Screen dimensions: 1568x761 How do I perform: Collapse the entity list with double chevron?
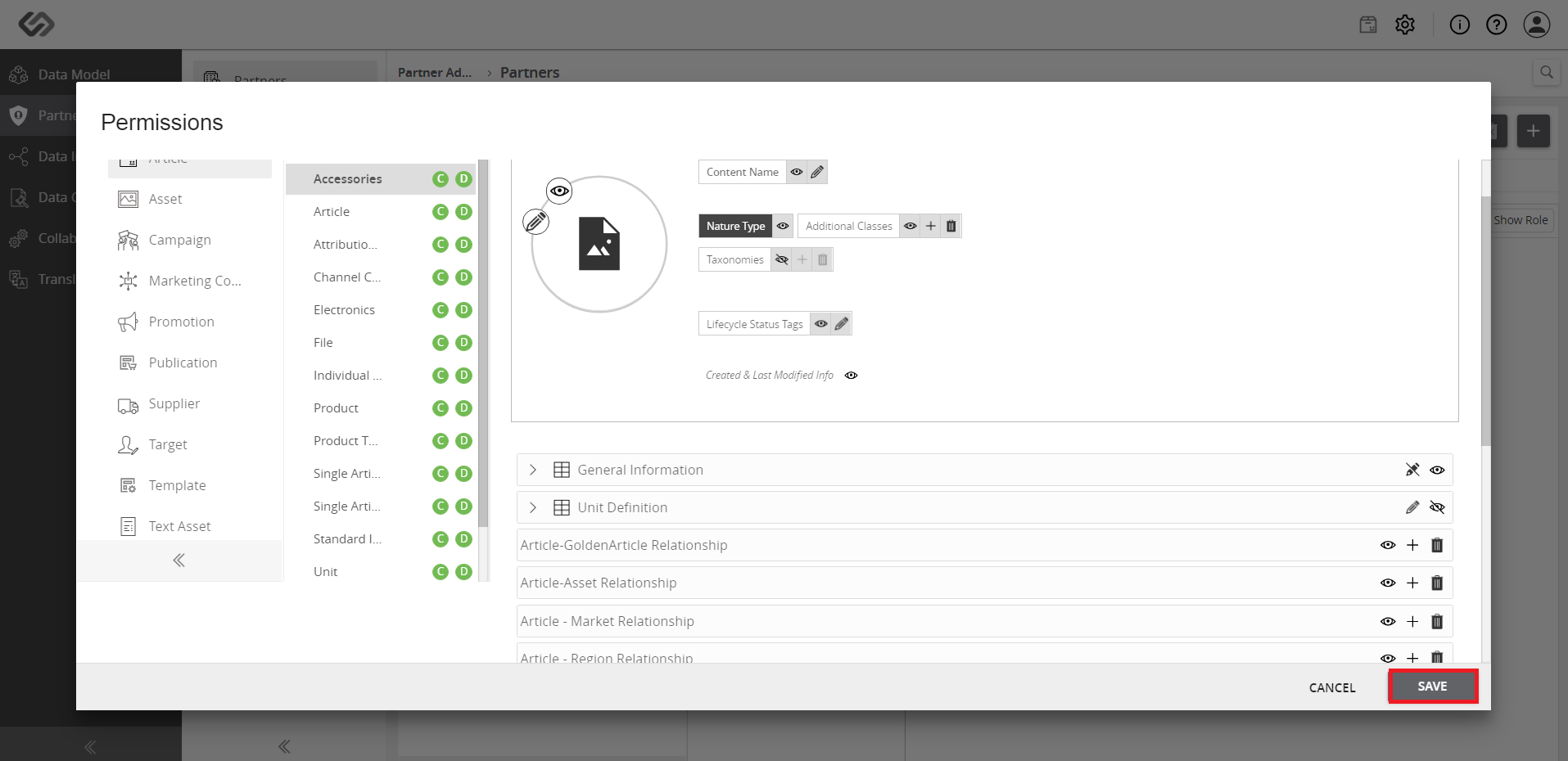click(x=179, y=561)
